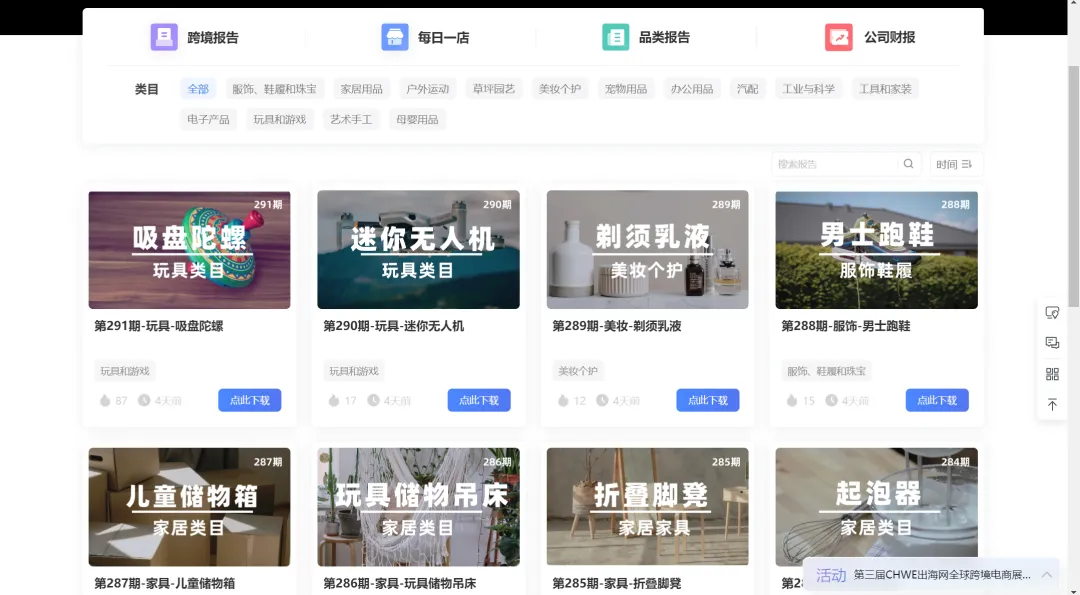The height and width of the screenshot is (595, 1080).
Task: Open title 第285期-家具-折叠脚凳
Action: click(617, 583)
